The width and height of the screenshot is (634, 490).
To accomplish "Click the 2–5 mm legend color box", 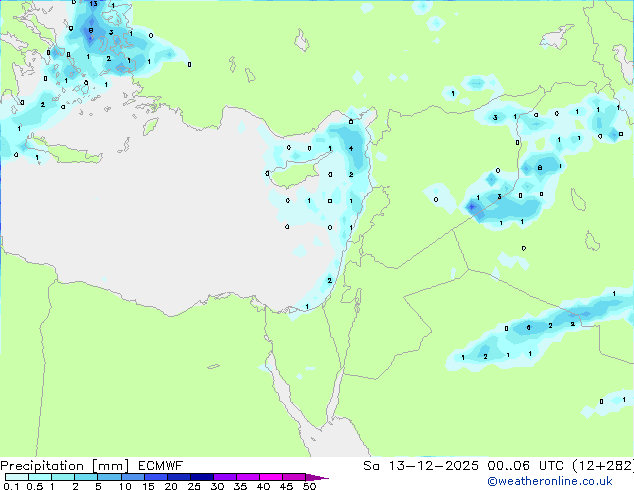I will coord(86,477).
